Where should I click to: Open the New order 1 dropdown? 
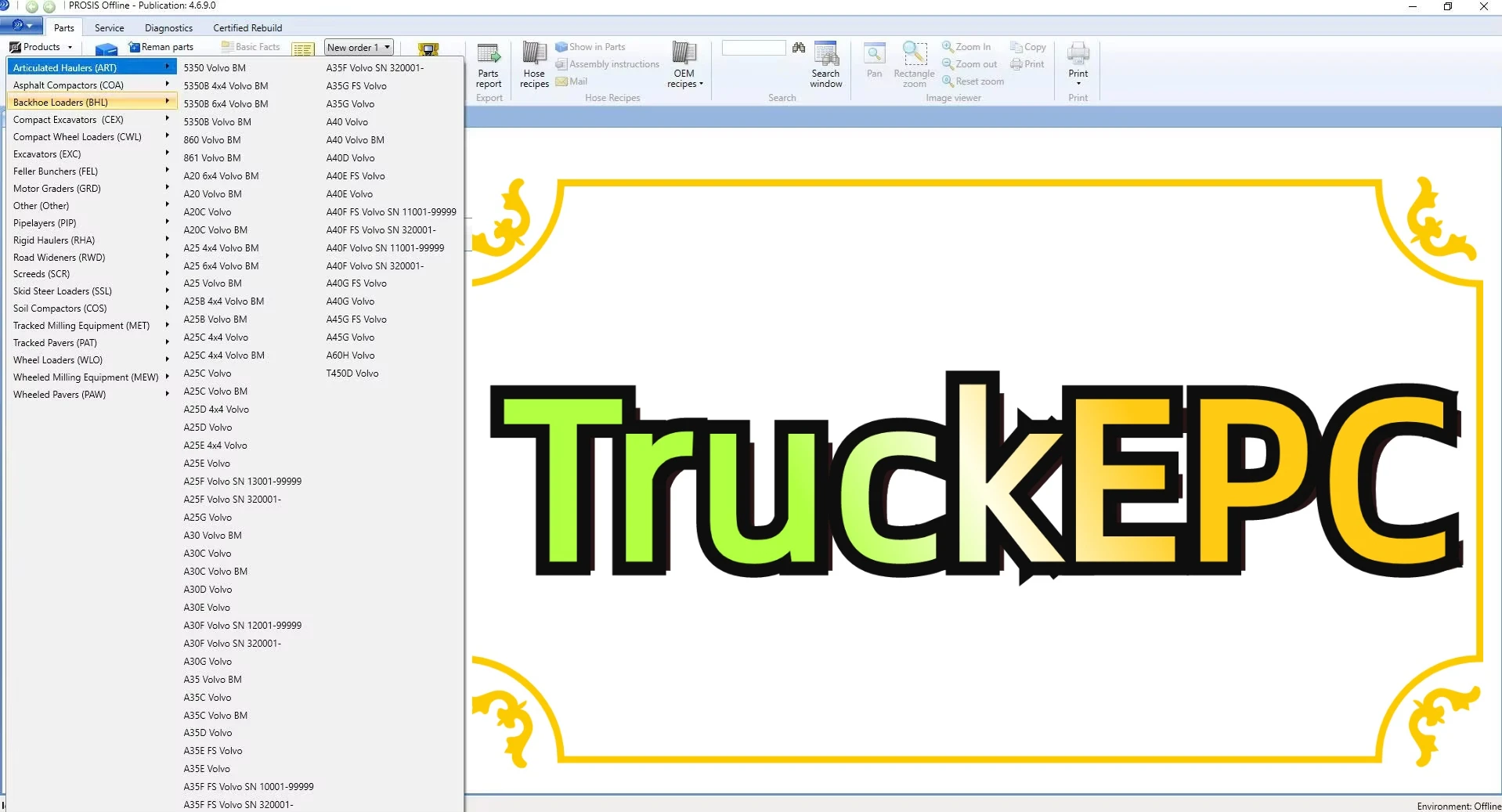click(x=359, y=47)
